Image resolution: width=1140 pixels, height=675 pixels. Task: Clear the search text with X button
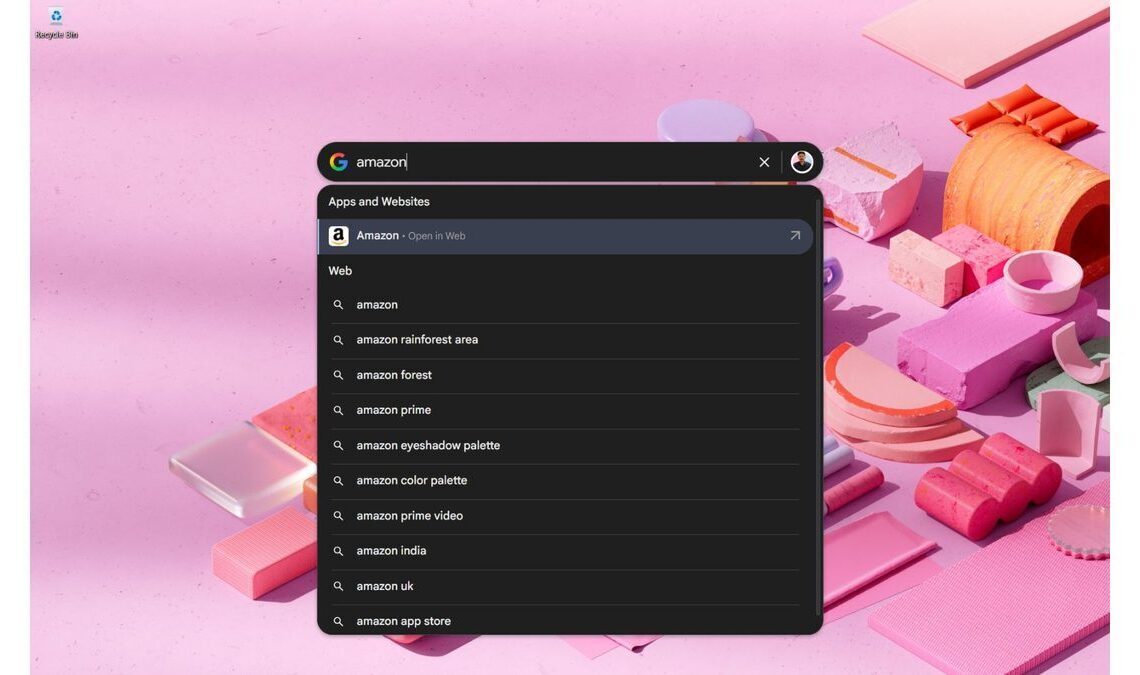click(x=764, y=162)
